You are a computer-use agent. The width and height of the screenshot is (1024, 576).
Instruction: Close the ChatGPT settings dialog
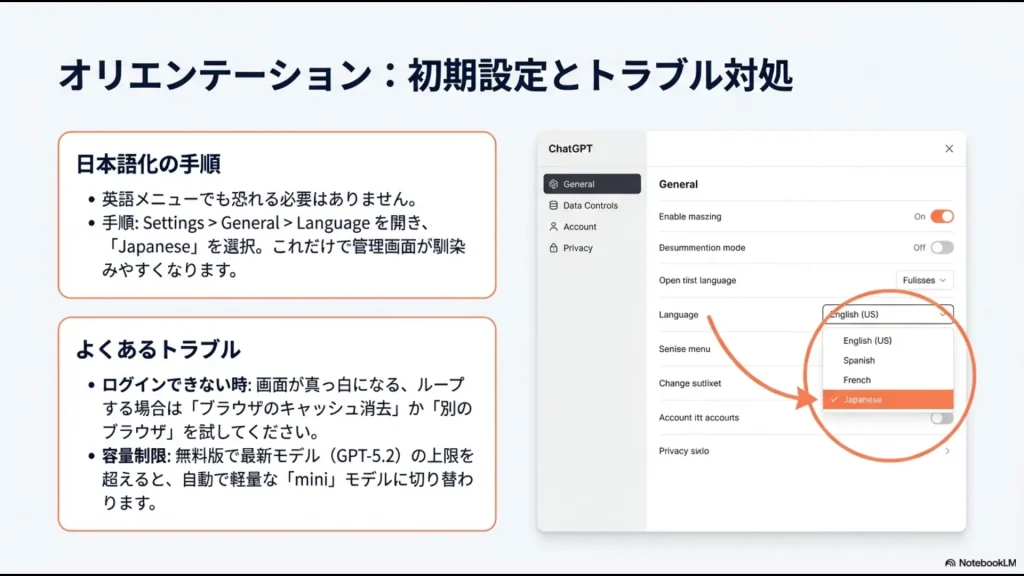948,148
